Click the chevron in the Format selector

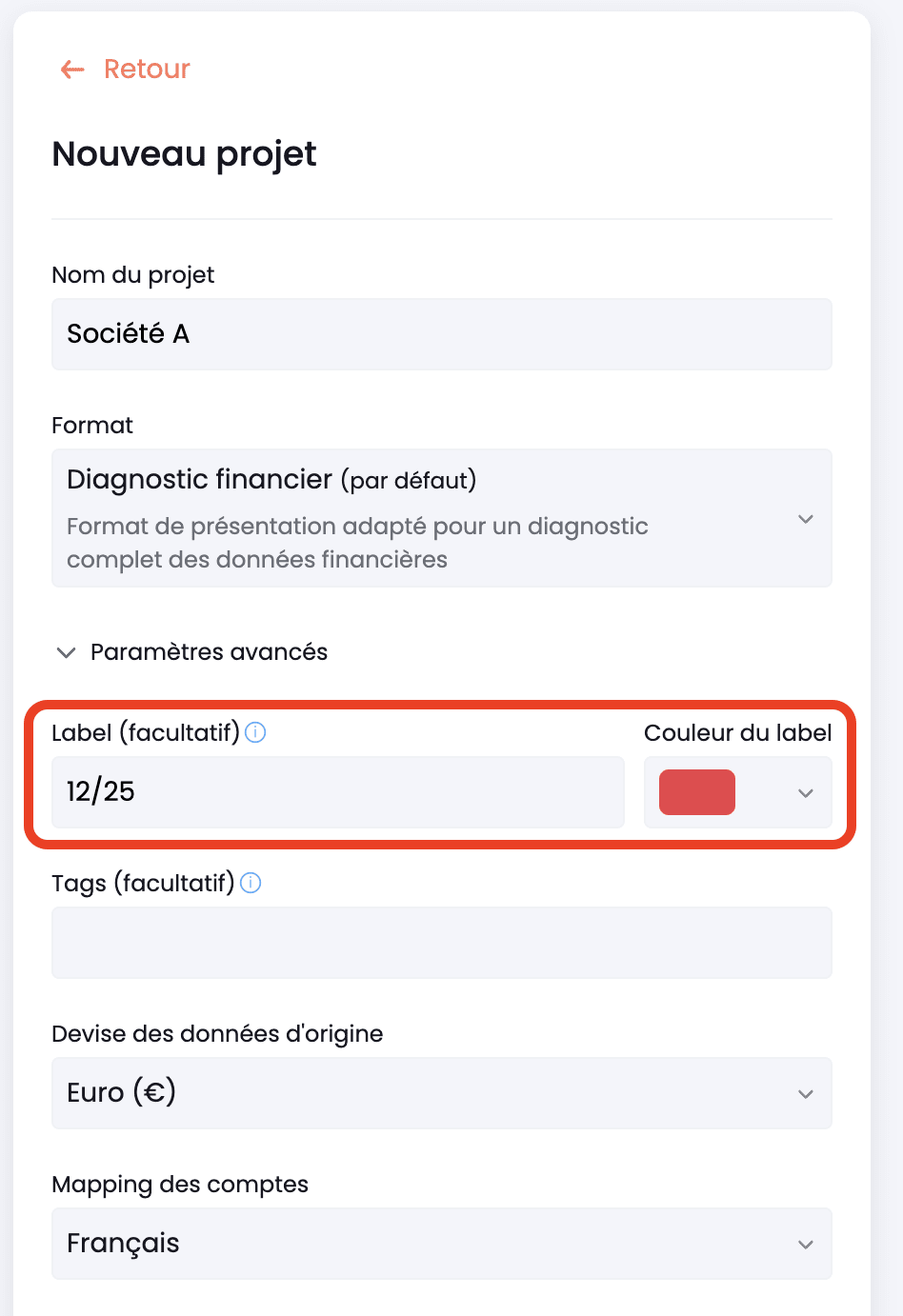pyautogui.click(x=806, y=519)
